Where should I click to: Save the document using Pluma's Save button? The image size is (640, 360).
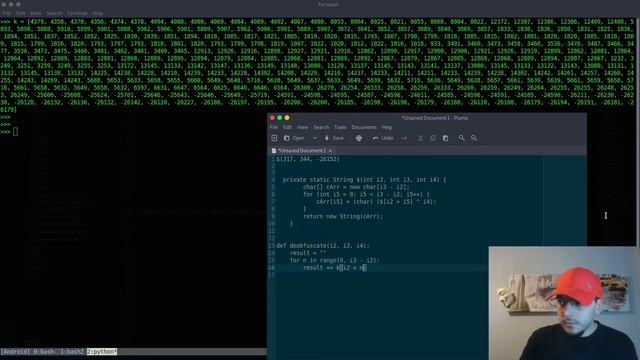[334, 138]
